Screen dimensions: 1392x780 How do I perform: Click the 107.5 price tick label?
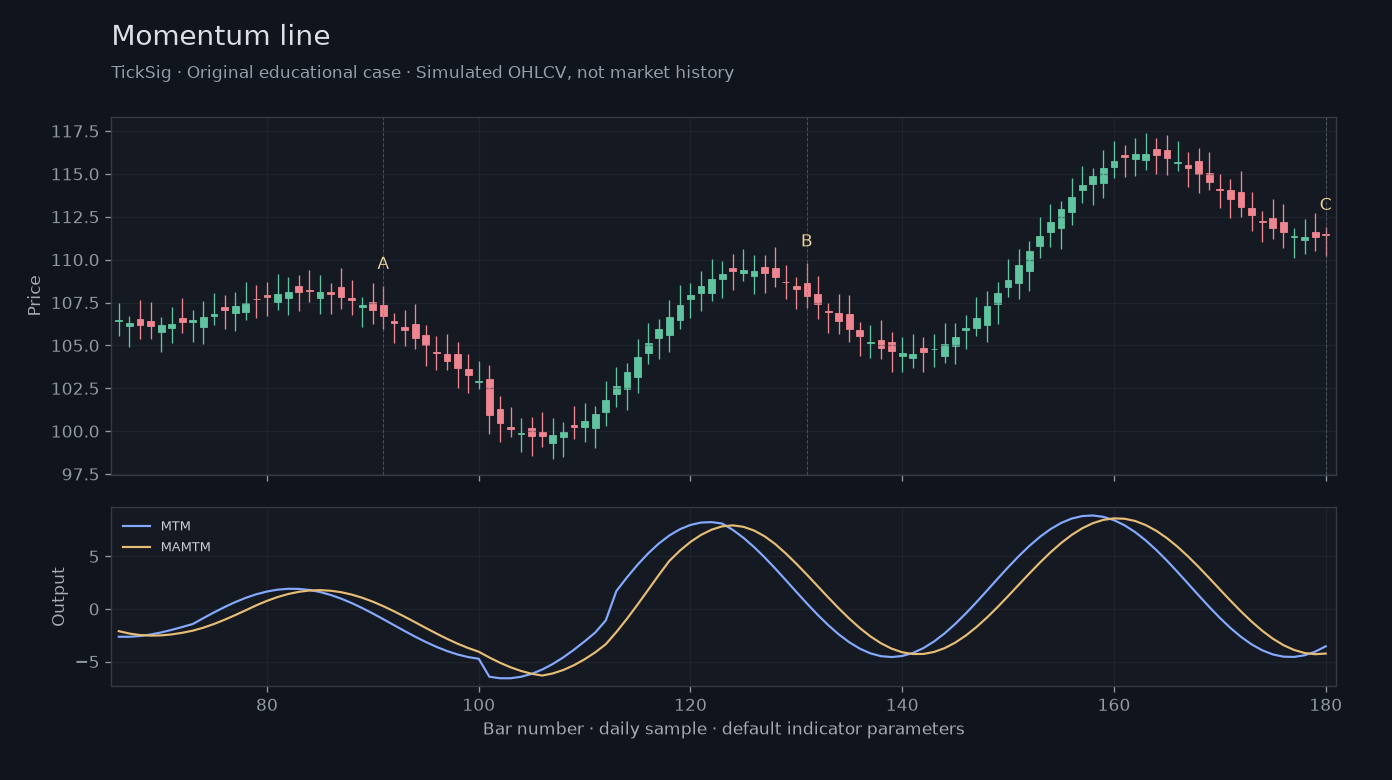[77, 303]
